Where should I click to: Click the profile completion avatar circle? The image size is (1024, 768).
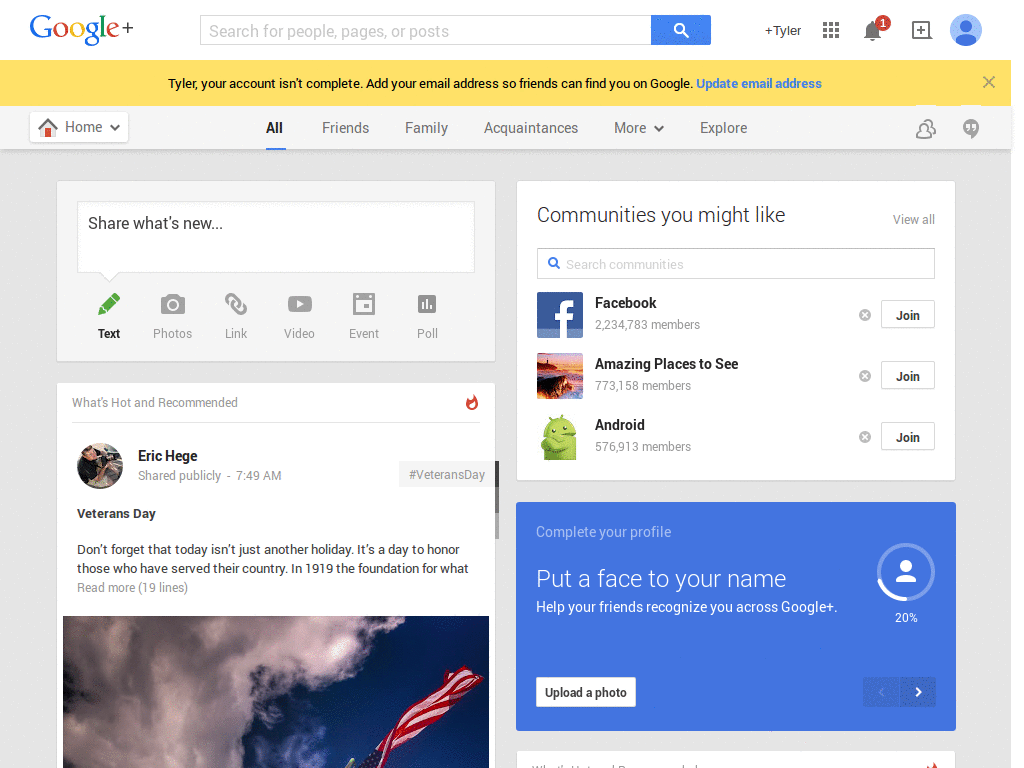[906, 572]
